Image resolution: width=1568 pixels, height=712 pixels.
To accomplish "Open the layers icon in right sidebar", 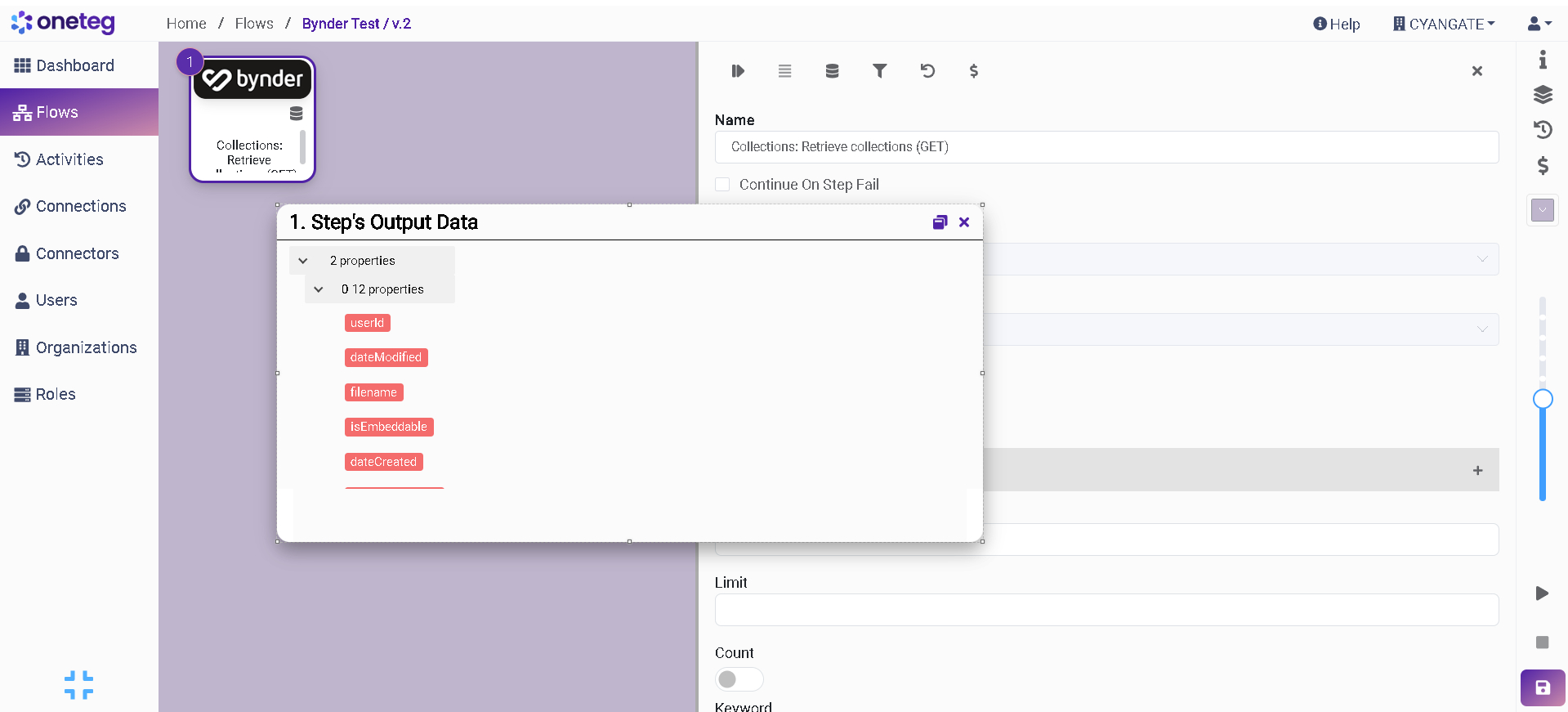I will coord(1542,95).
